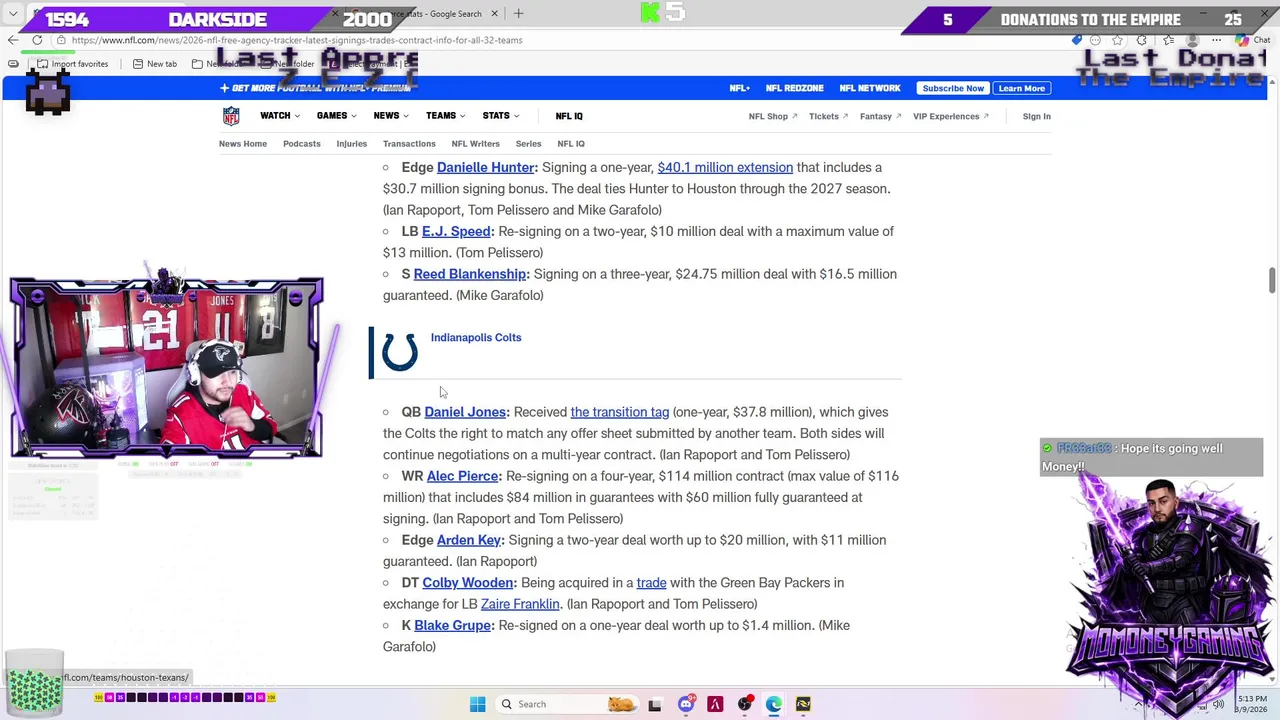This screenshot has width=1280, height=720.
Task: Go to News Home subnav
Action: 243,144
